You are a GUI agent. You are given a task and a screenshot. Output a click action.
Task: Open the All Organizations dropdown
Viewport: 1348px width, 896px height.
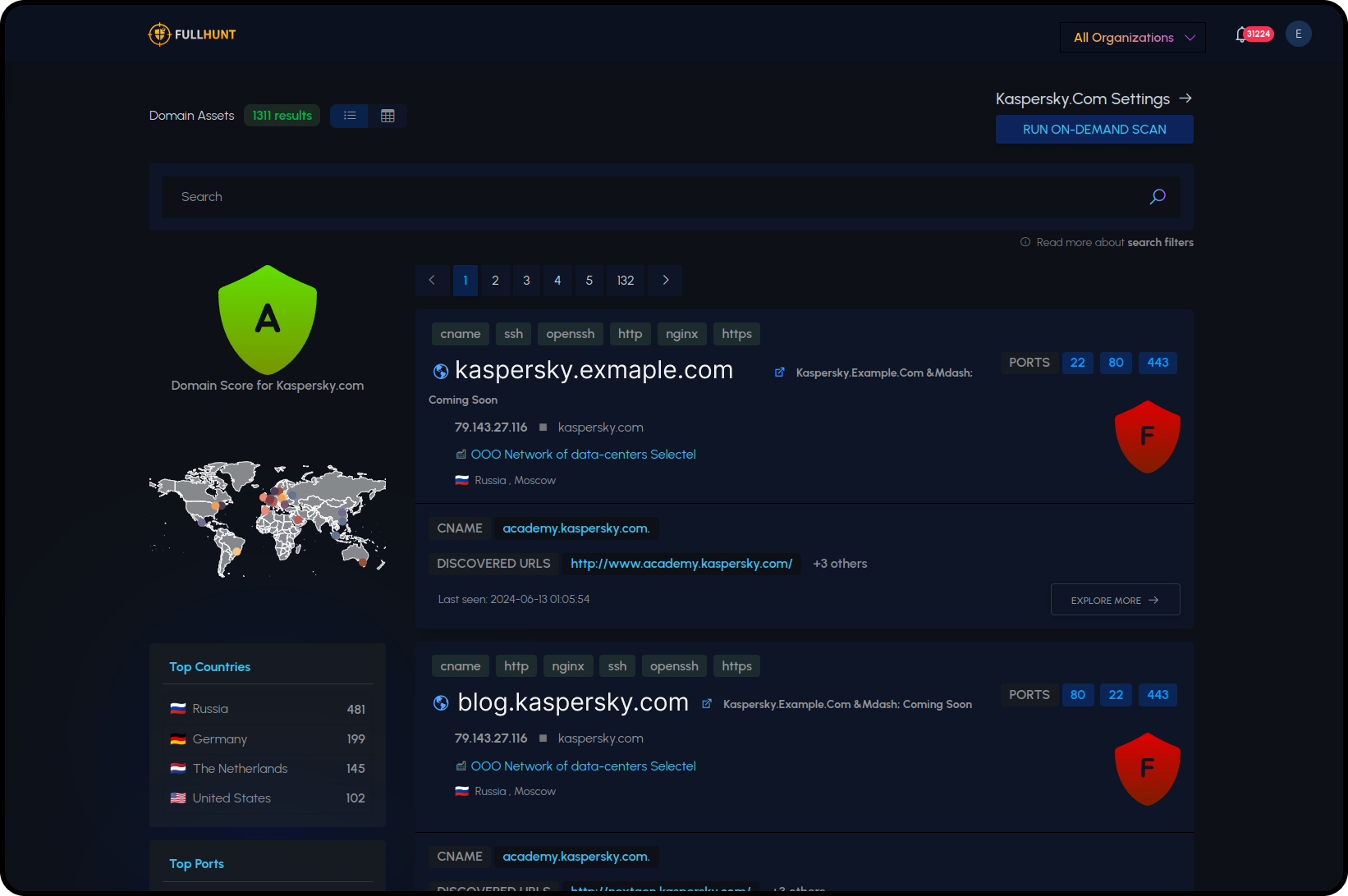pos(1133,38)
